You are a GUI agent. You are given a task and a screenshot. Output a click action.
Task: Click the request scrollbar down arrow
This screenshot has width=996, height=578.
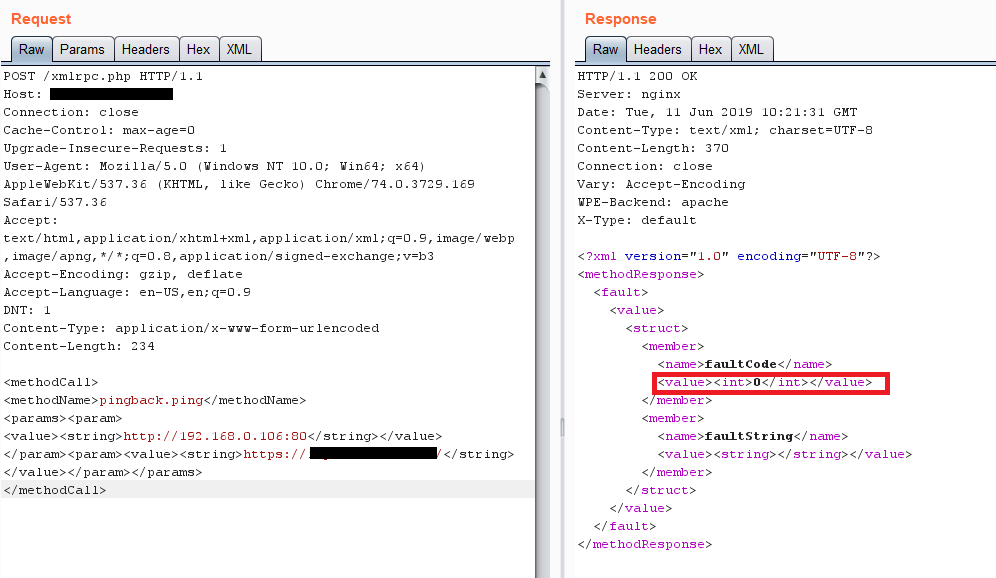(542, 570)
